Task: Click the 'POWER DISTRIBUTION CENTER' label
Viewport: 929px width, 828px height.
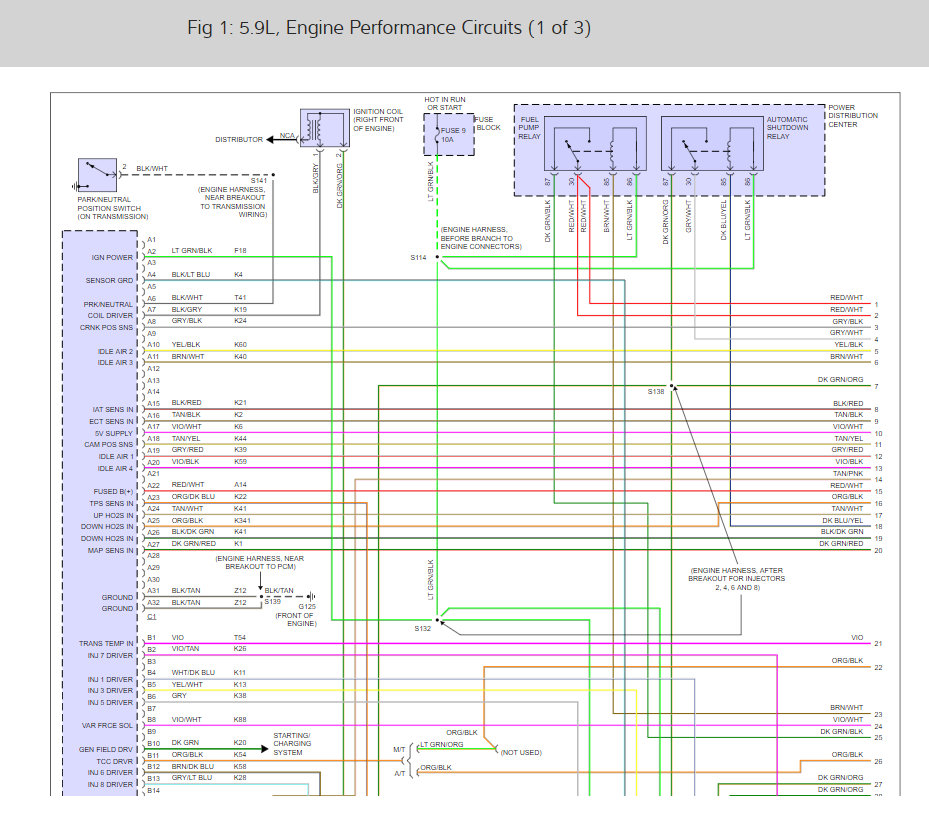Action: pos(853,116)
